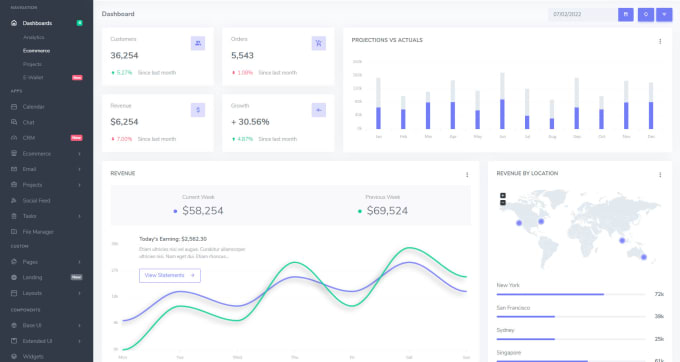Open the Widgets menu label
Screen dimensions: 680x362
pyautogui.click(x=33, y=356)
